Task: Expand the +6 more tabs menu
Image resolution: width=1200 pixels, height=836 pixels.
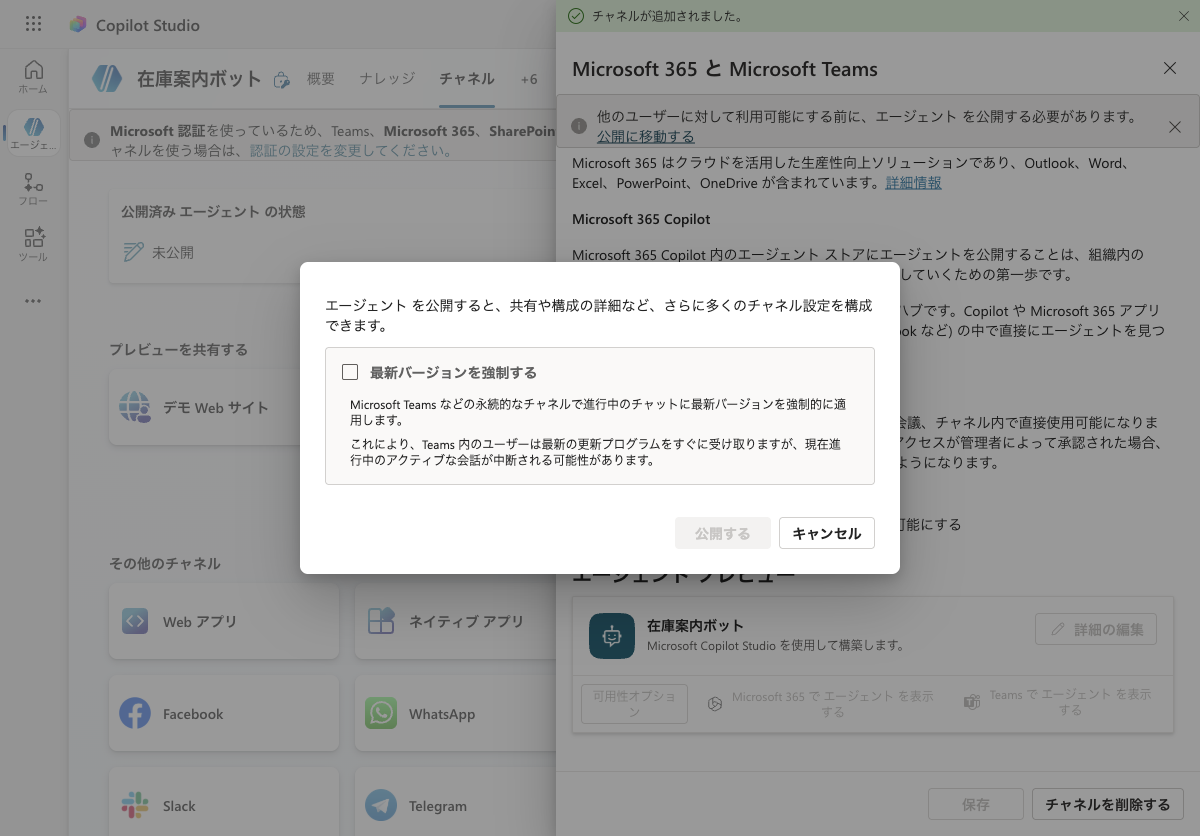Action: (529, 79)
